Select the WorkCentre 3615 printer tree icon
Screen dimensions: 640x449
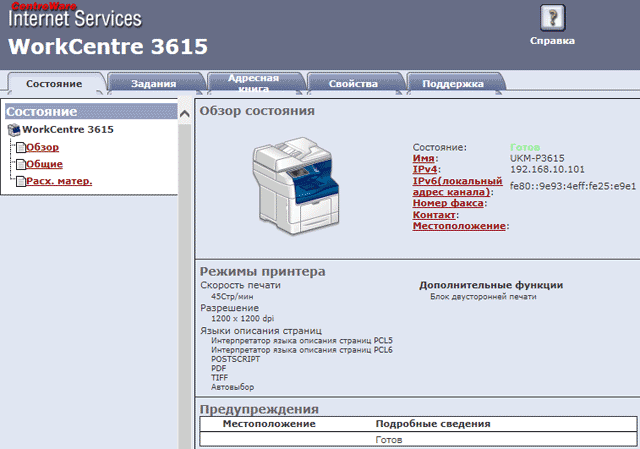tap(14, 130)
